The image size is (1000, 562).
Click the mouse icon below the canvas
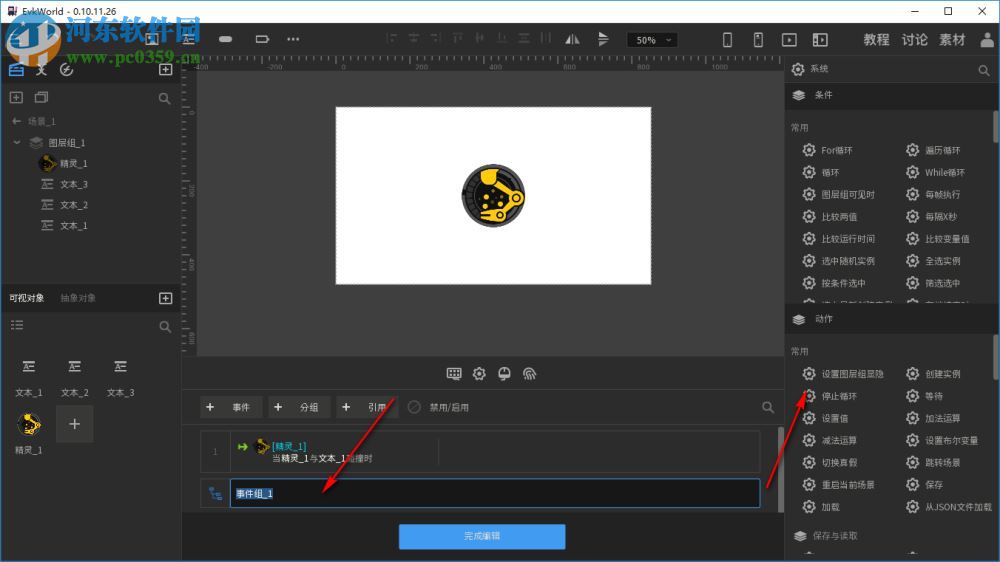pos(504,374)
